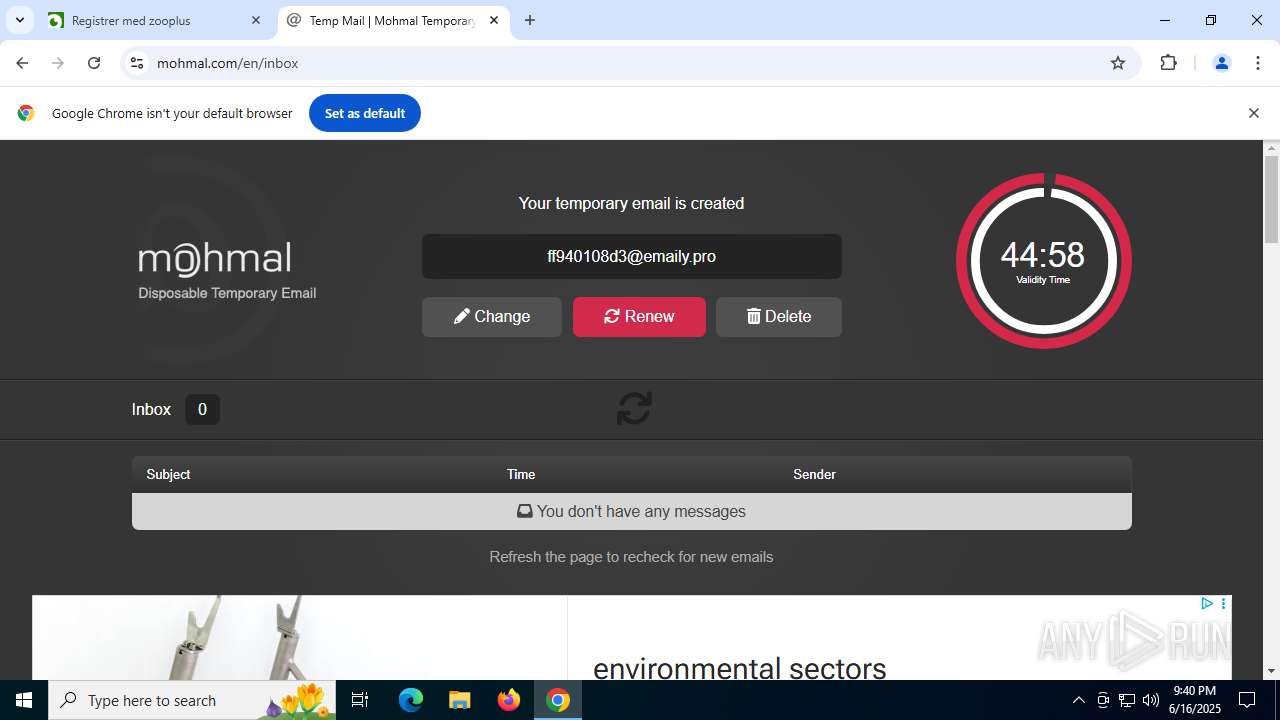
Task: Open the AdChoices icon on the ad
Action: [x=1207, y=603]
